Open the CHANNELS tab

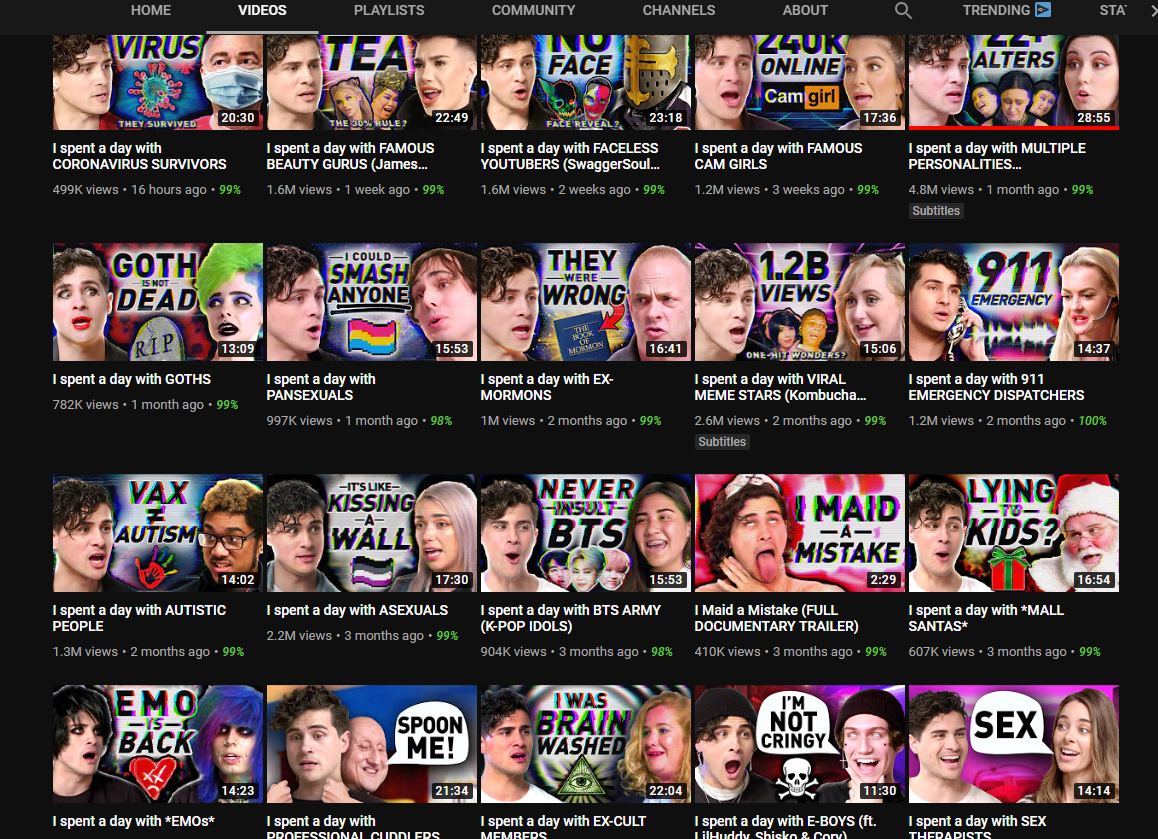(x=679, y=10)
